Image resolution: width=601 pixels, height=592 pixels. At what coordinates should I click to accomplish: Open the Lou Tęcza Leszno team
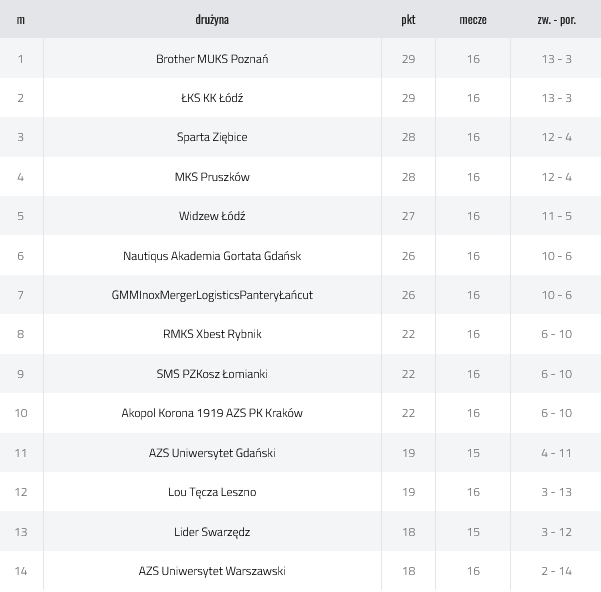(212, 492)
